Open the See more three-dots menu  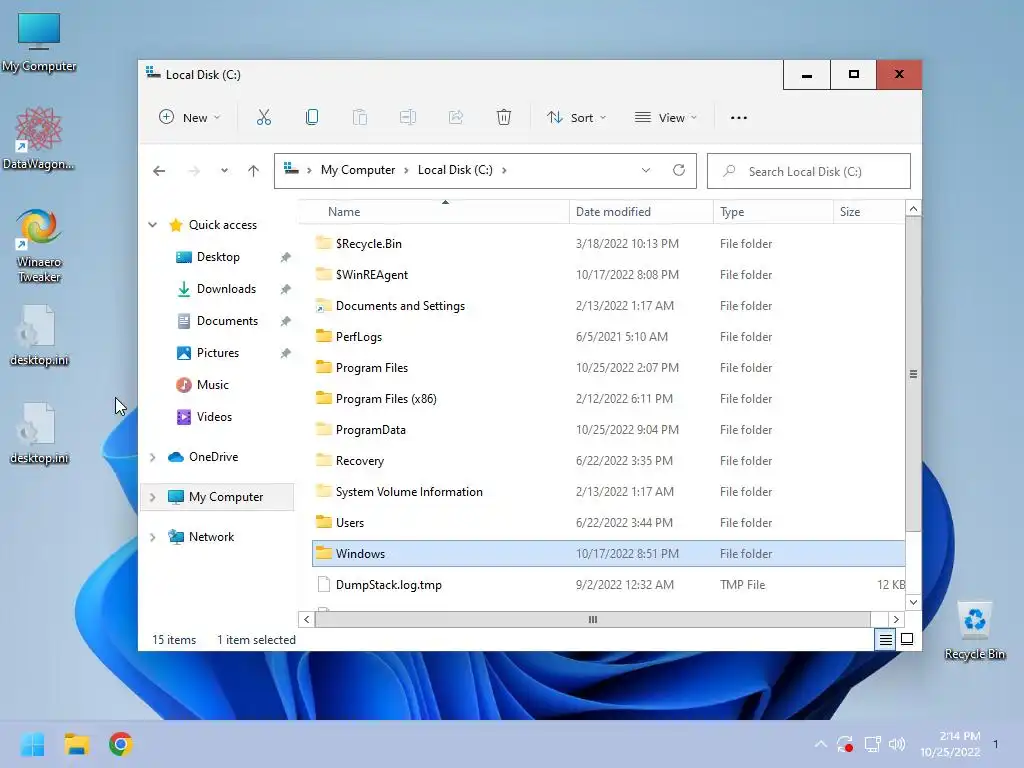point(739,118)
